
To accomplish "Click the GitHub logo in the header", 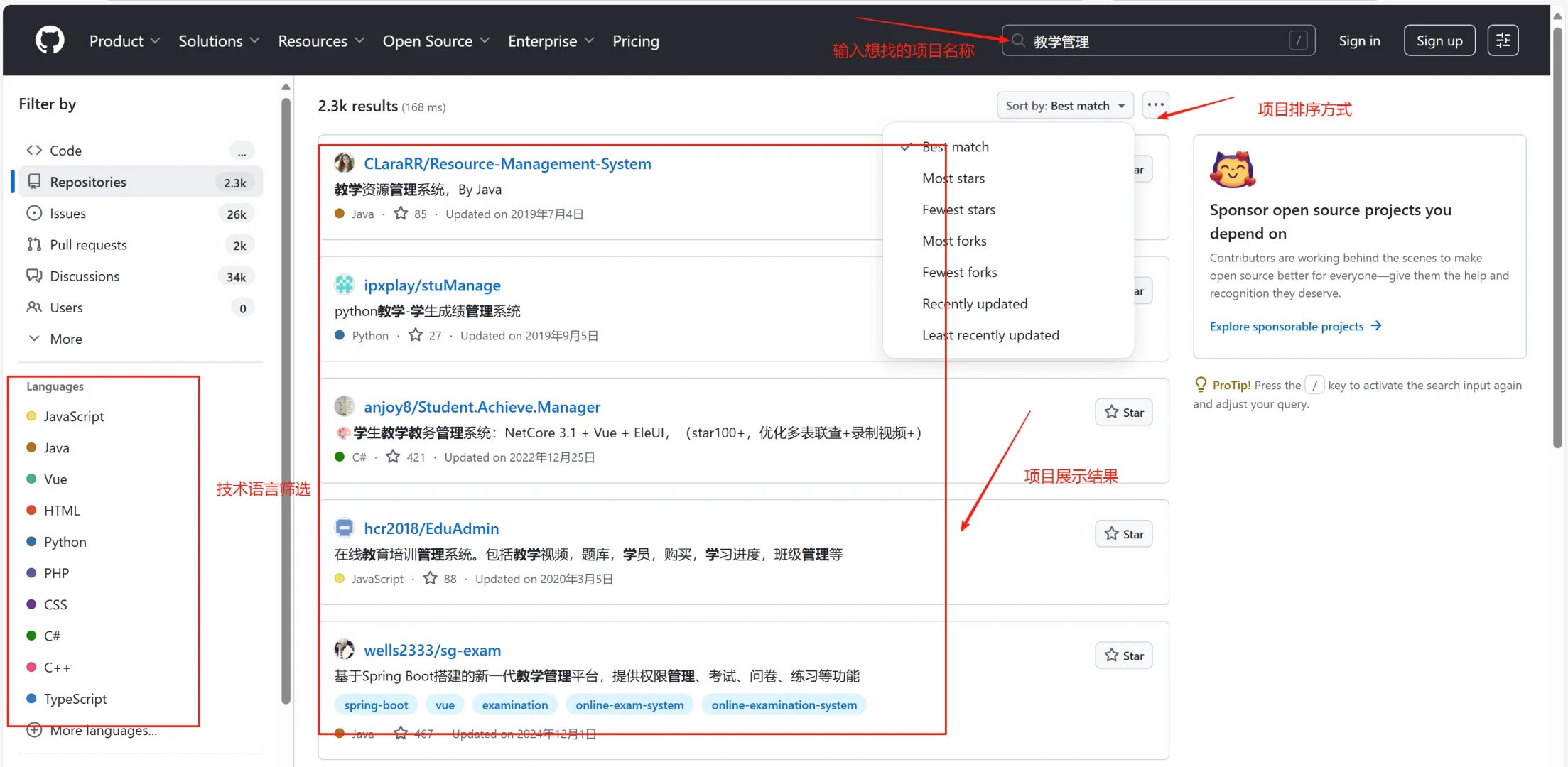I will tap(48, 40).
